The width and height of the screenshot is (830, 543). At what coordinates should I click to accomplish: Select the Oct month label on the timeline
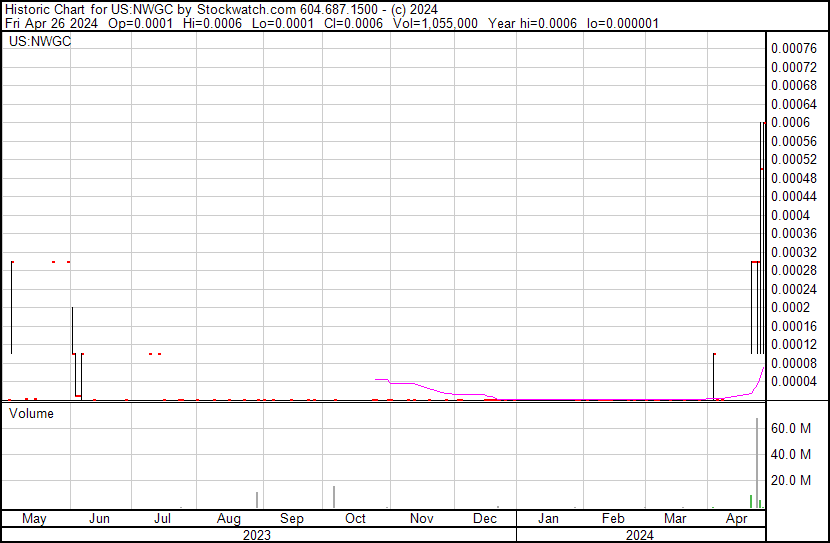click(x=355, y=519)
